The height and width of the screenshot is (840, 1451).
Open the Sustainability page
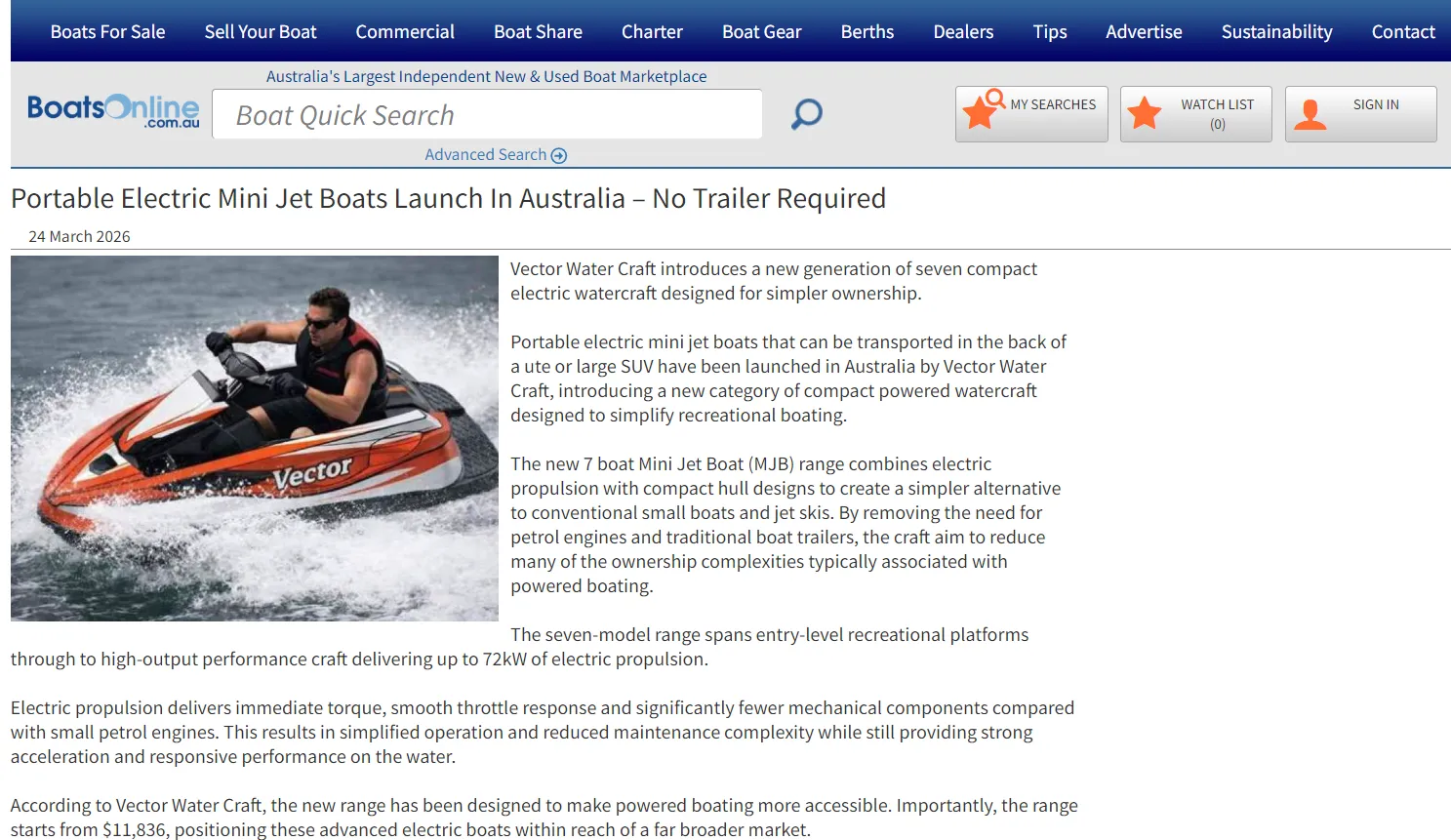click(x=1276, y=31)
